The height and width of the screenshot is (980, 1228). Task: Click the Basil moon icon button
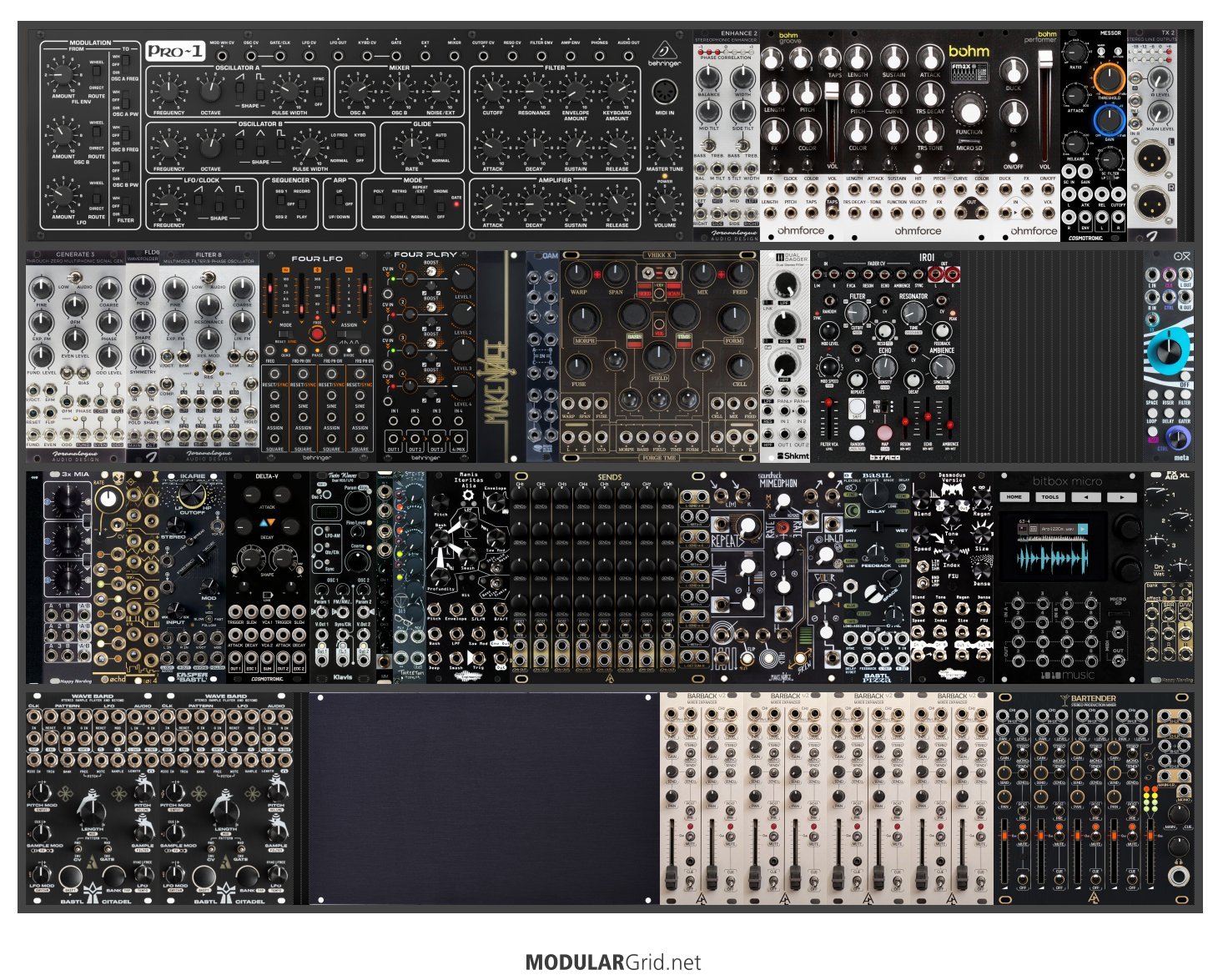point(852,510)
